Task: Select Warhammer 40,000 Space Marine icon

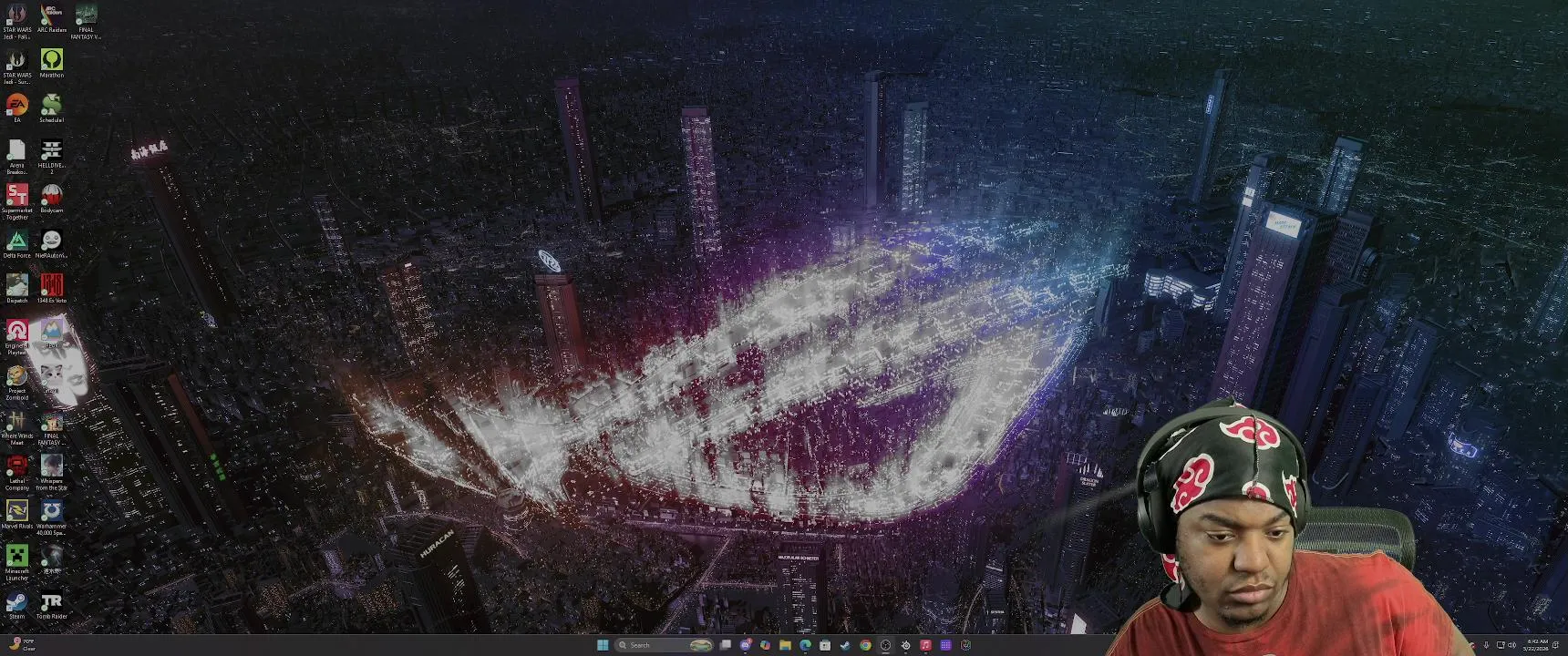Action: pyautogui.click(x=52, y=518)
